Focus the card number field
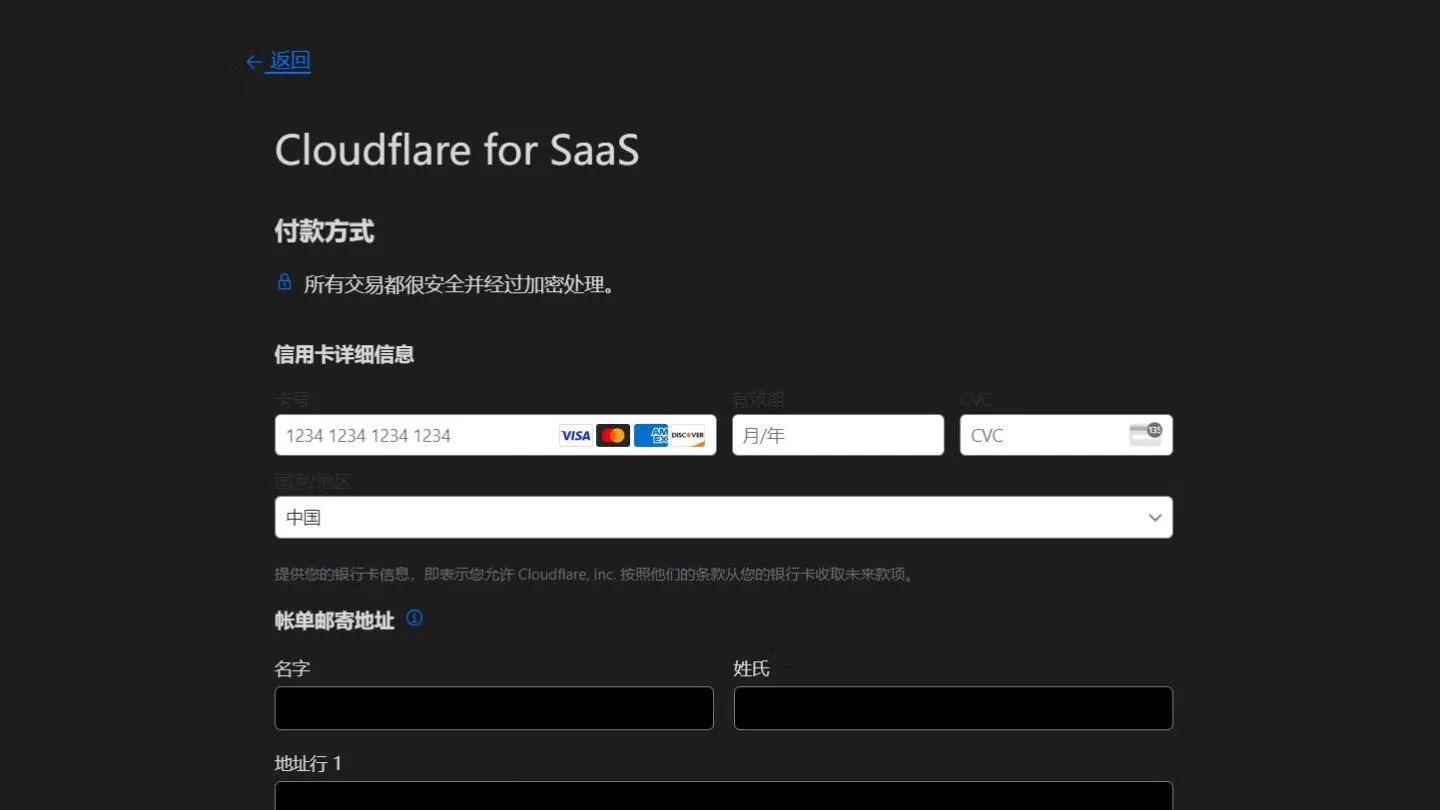Viewport: 1440px width, 810px height. tap(496, 435)
